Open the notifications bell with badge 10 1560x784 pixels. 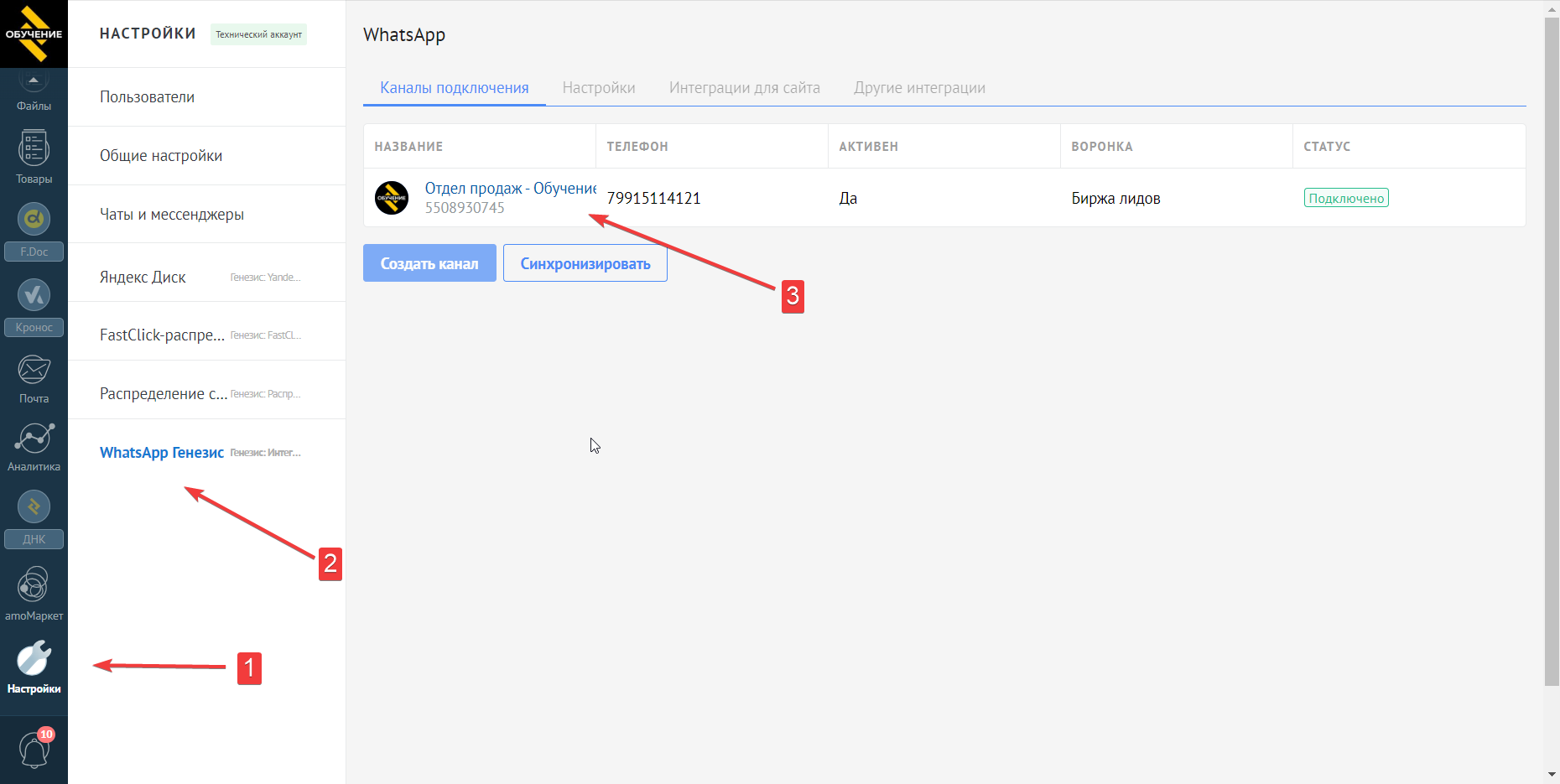[34, 748]
